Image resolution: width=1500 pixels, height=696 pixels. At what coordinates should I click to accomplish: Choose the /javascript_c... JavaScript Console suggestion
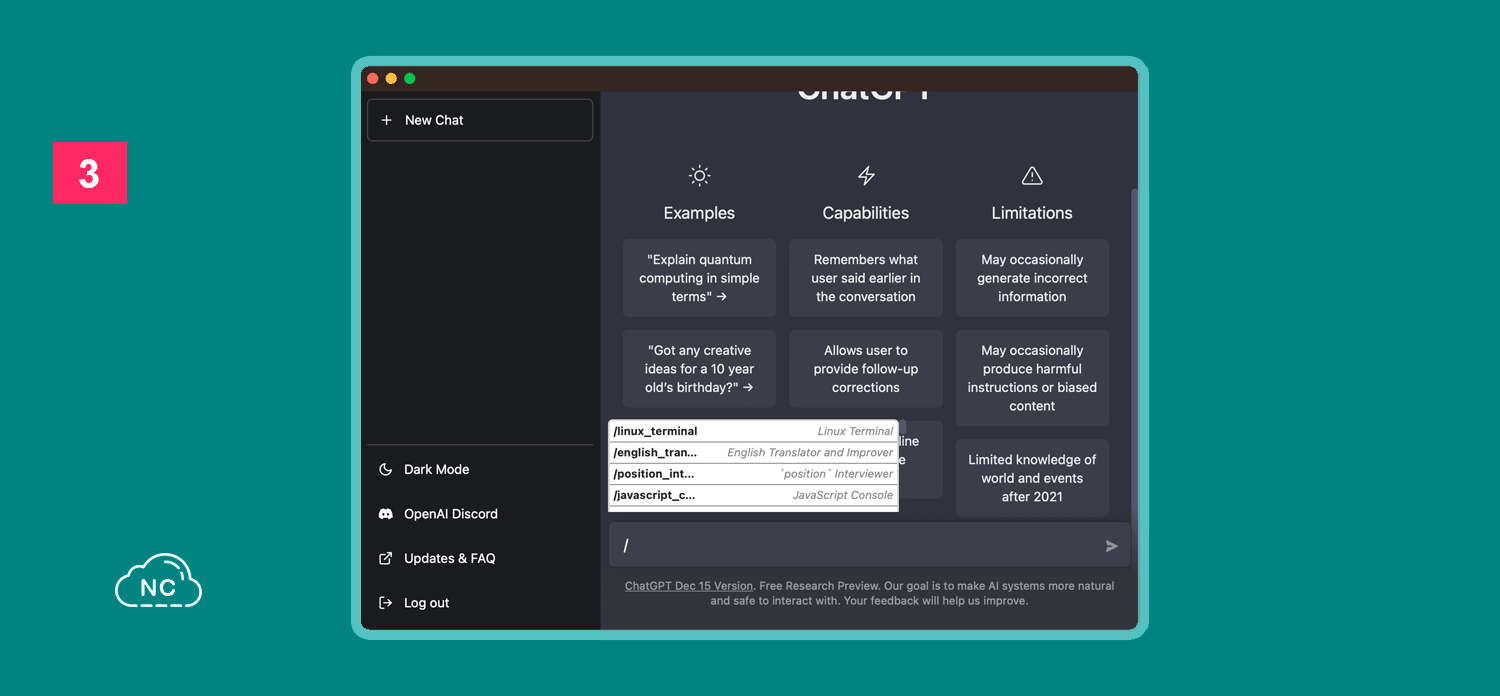753,495
